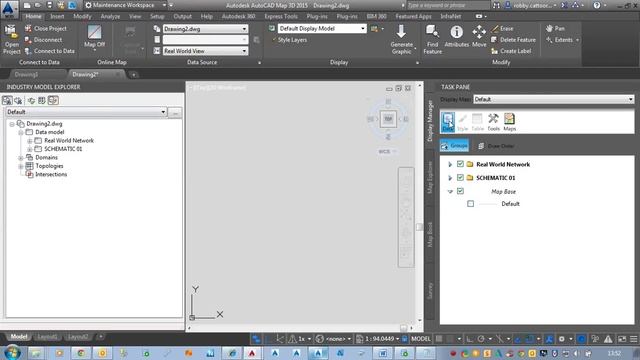Toggle the Map Base checkbox

(460, 191)
